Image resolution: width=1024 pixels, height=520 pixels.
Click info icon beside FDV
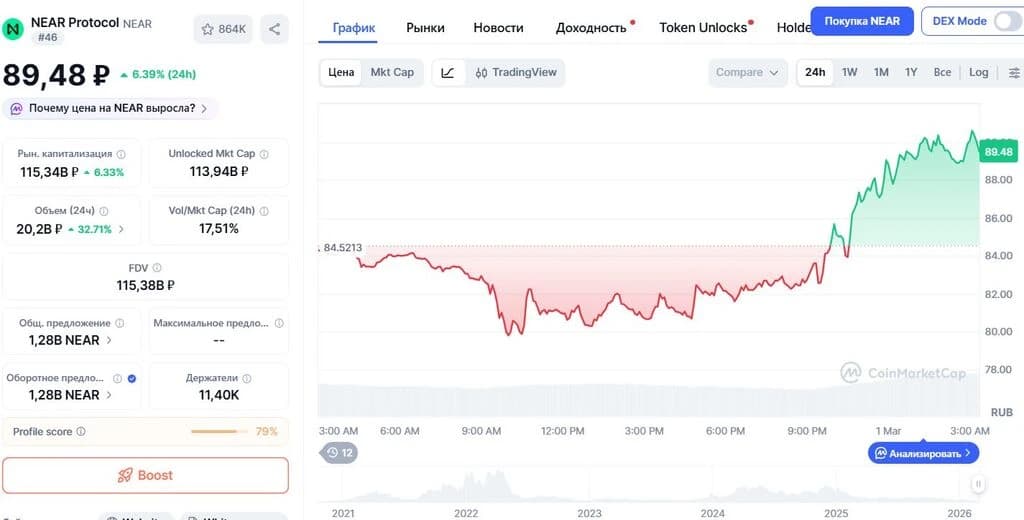(157, 268)
